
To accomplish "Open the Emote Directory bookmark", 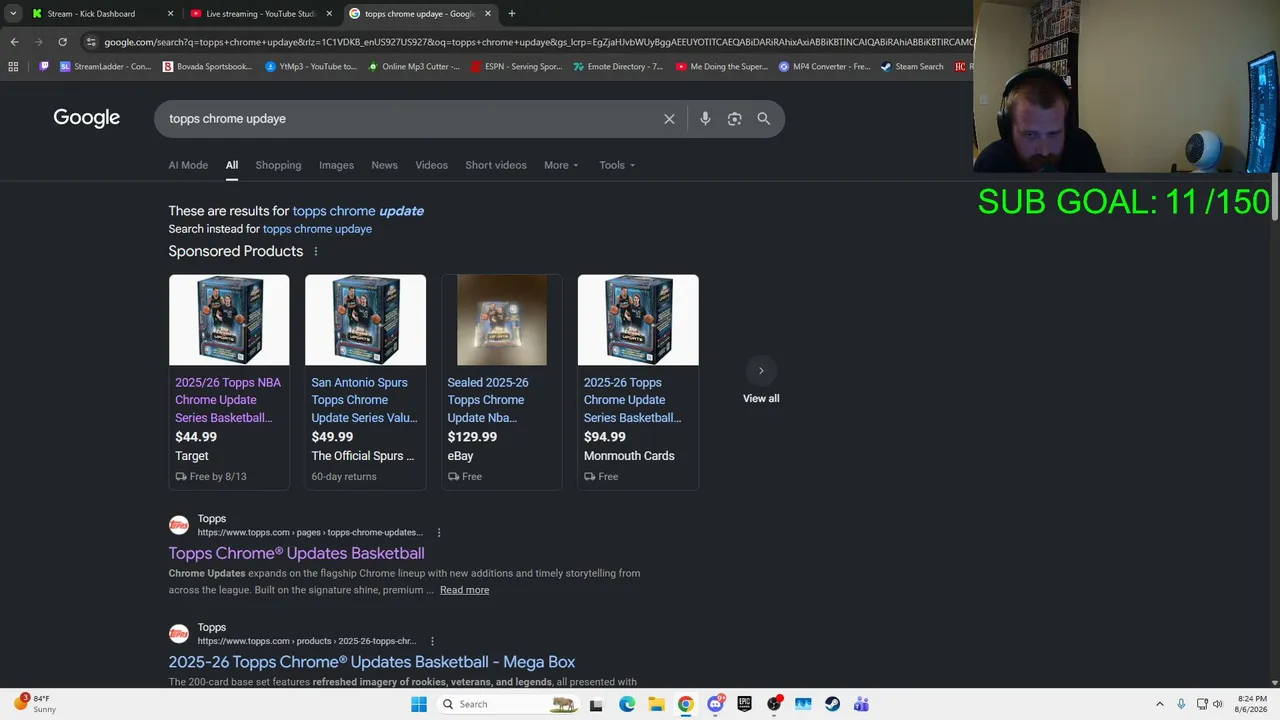I will (x=618, y=67).
